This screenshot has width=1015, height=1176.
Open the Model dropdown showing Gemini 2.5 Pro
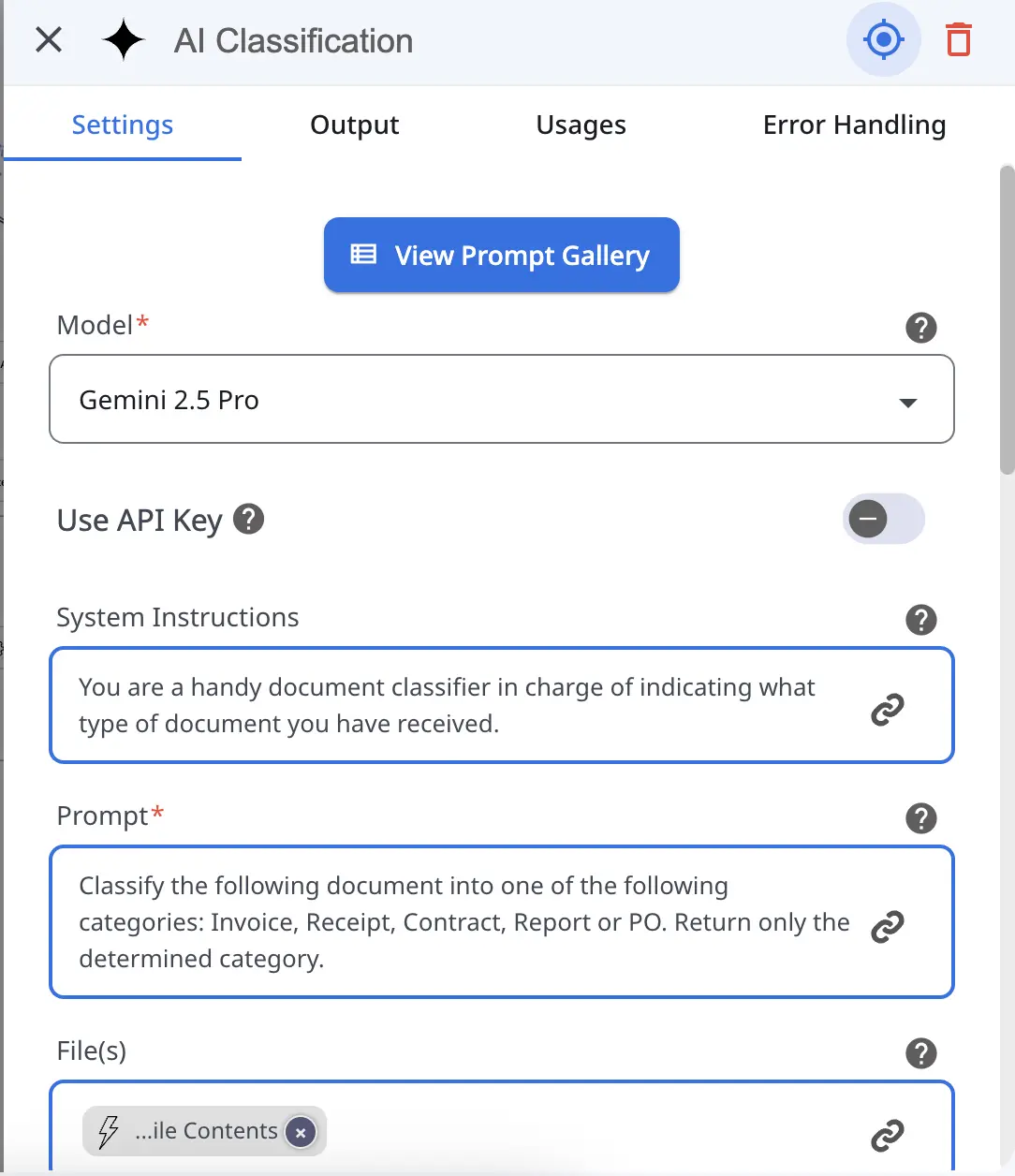[x=501, y=400]
